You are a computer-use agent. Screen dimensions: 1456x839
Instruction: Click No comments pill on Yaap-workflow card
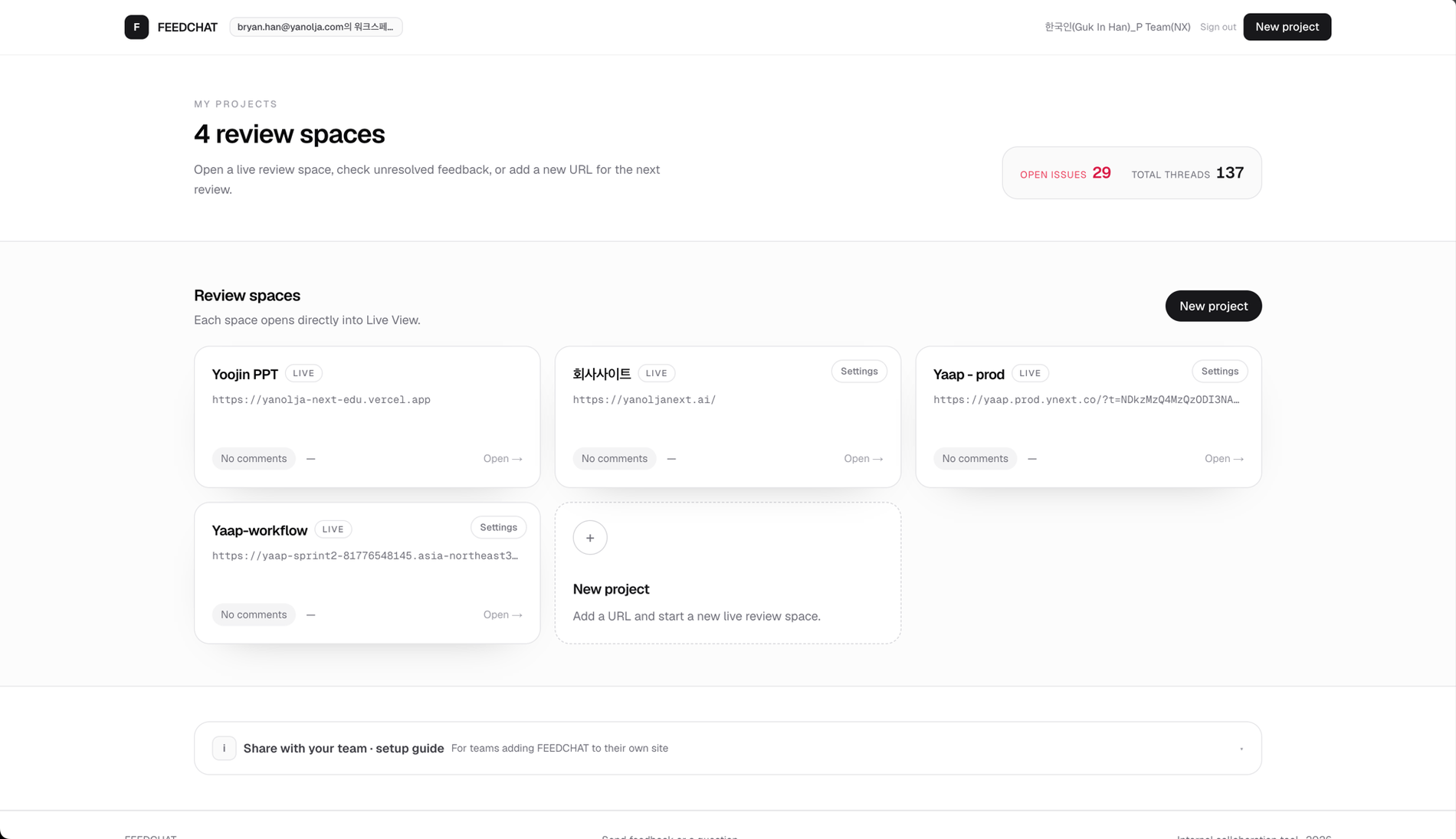(254, 615)
